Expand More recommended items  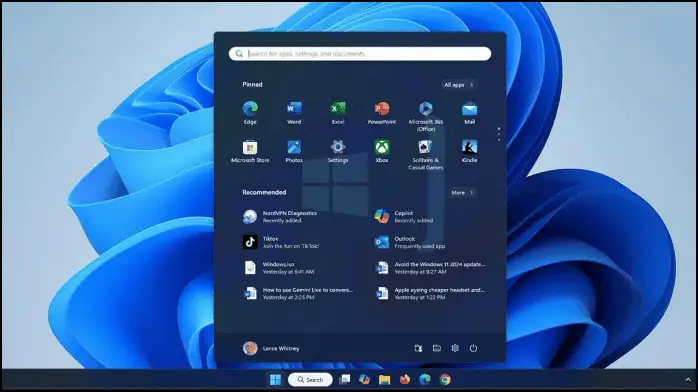[x=462, y=193]
